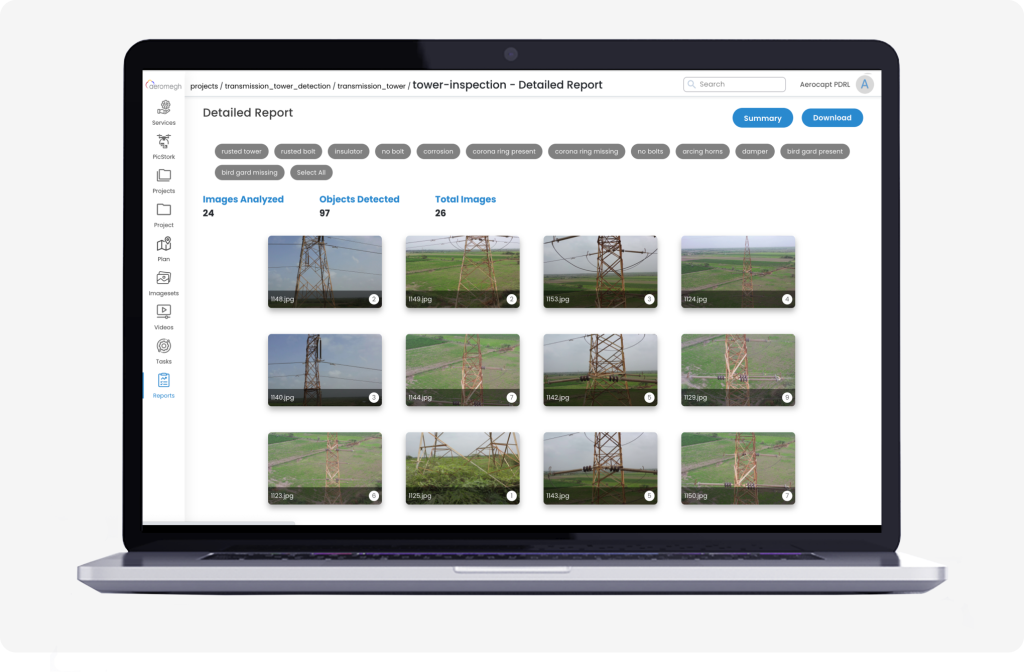Toggle the 'damper' filter tag
This screenshot has height=672, width=1024.
pos(754,152)
